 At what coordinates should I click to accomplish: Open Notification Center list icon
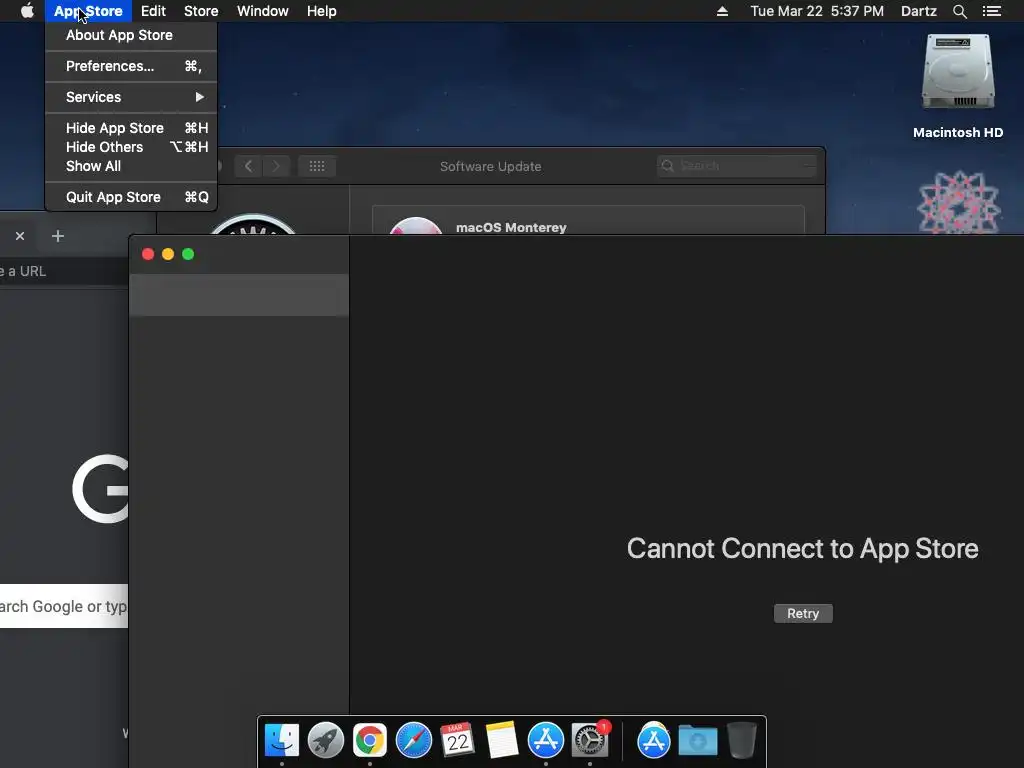pyautogui.click(x=991, y=11)
